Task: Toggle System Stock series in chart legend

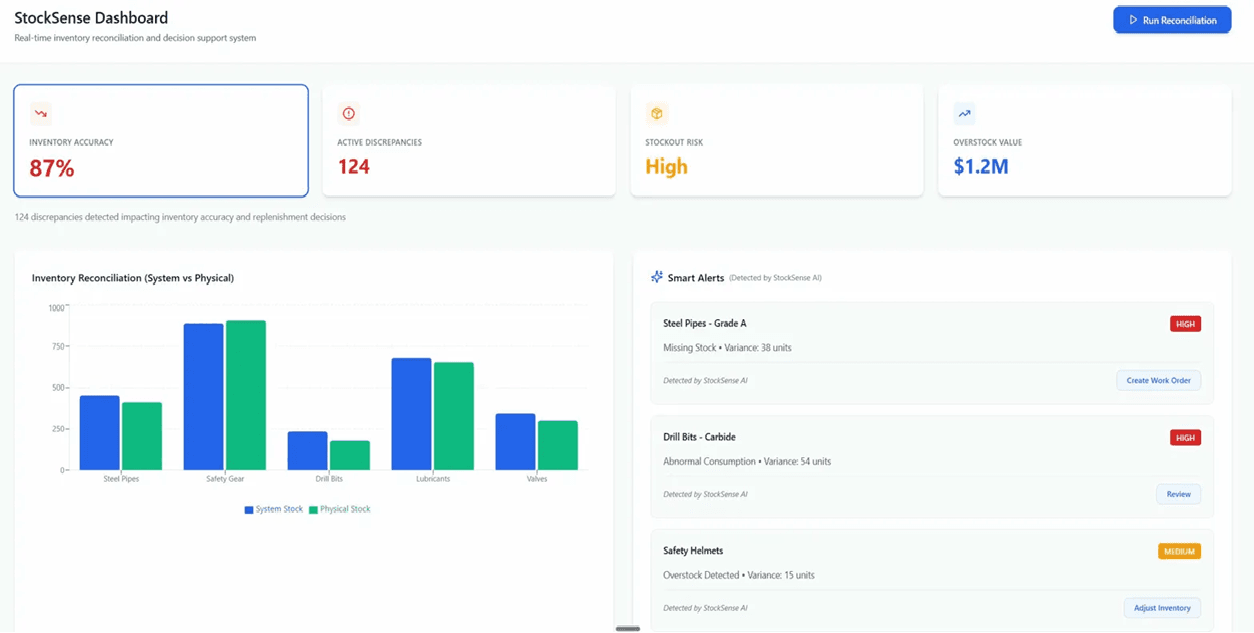Action: 274,509
